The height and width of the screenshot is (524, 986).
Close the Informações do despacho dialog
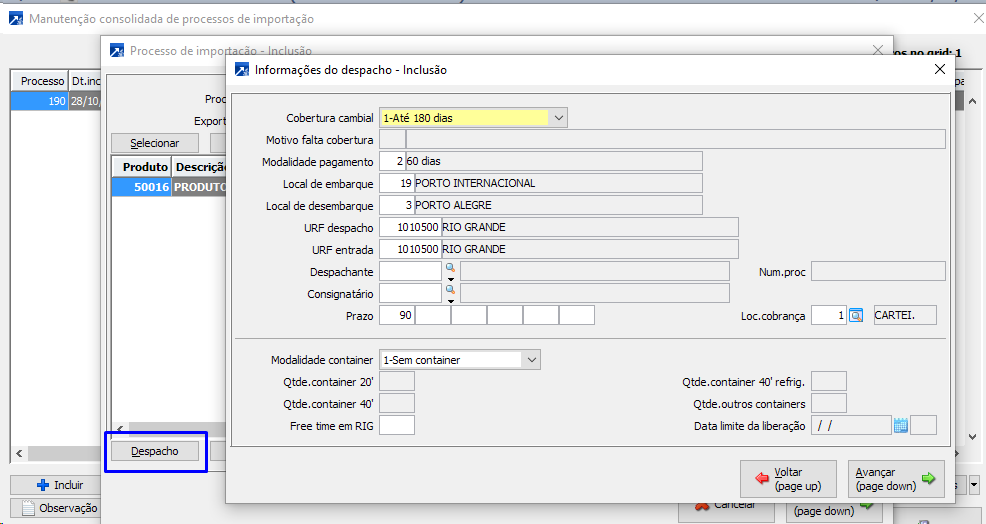(938, 70)
